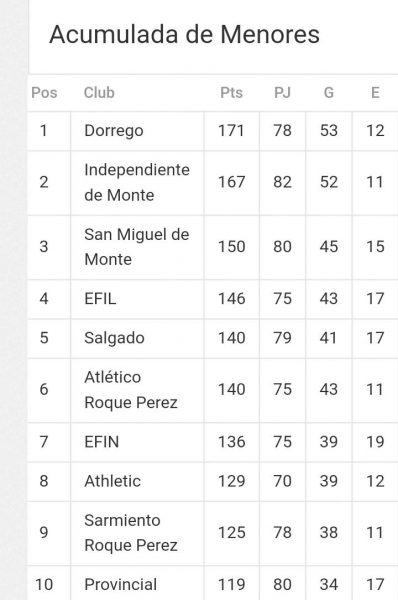Select the Club column header
This screenshot has height=600, width=398.
coord(99,93)
